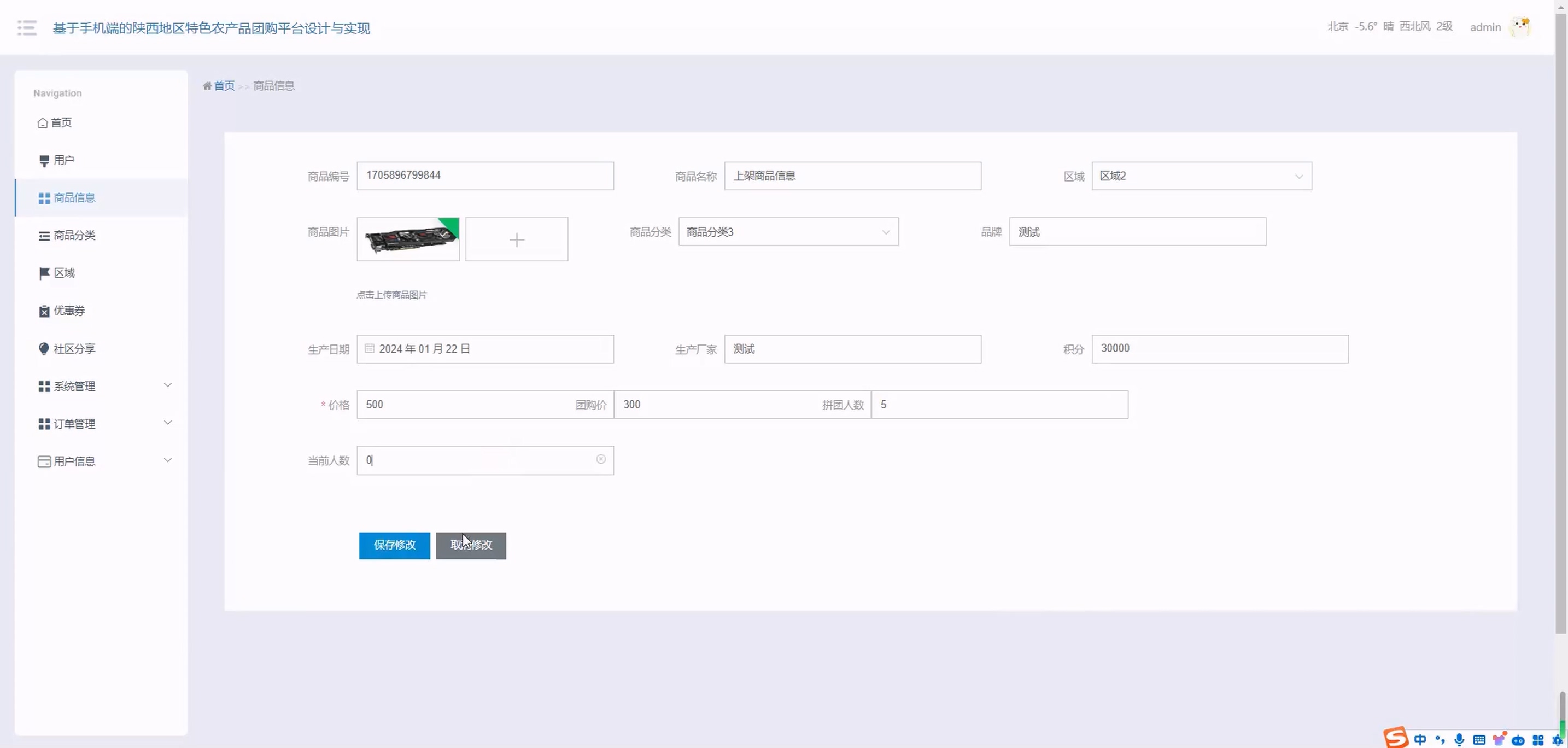Click the 社区分享 bulb icon
The image size is (1568, 748).
point(44,349)
